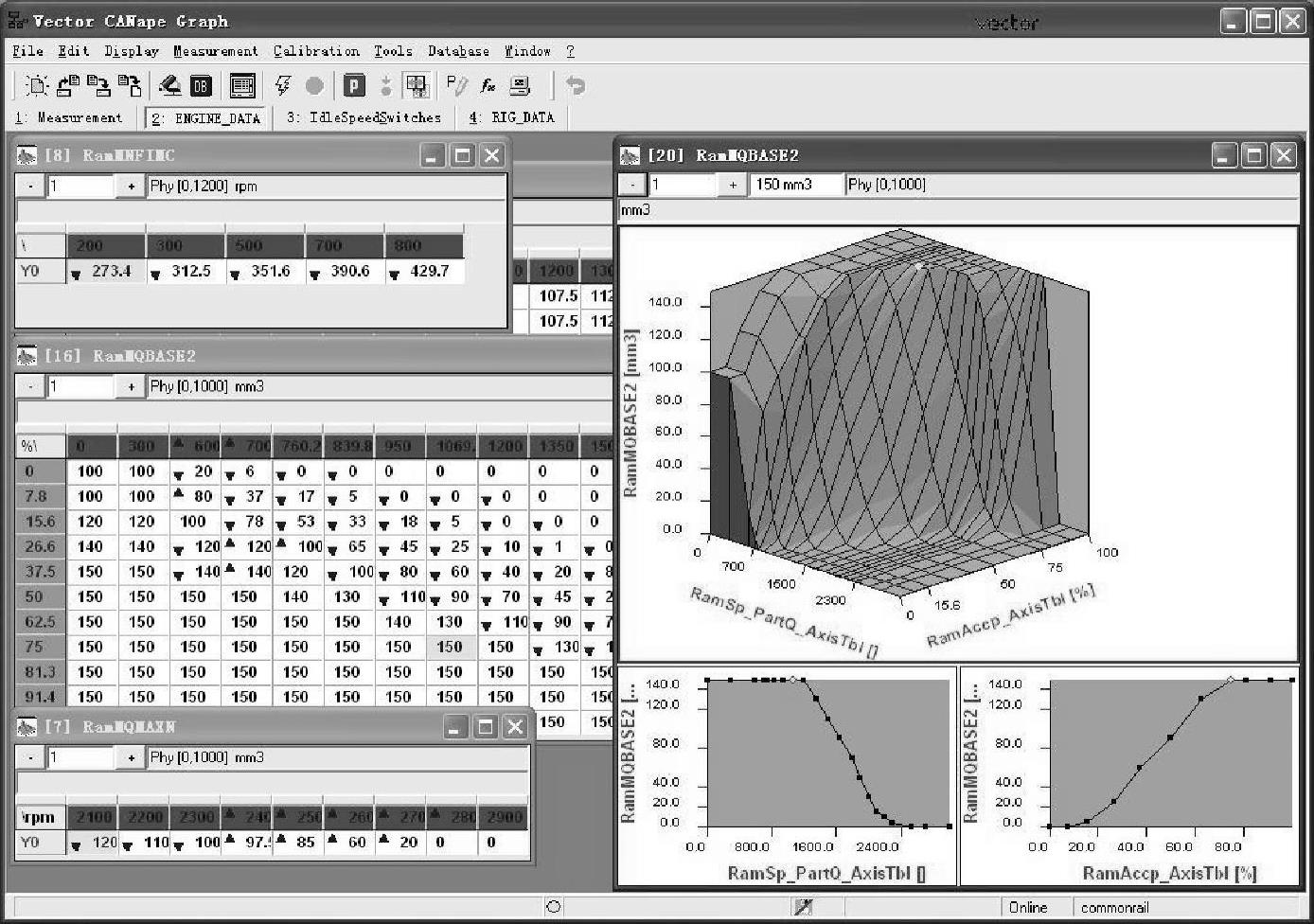Screen dimensions: 1314x924
Task: Switch to the 1: Measurement tab
Action: coord(69,117)
